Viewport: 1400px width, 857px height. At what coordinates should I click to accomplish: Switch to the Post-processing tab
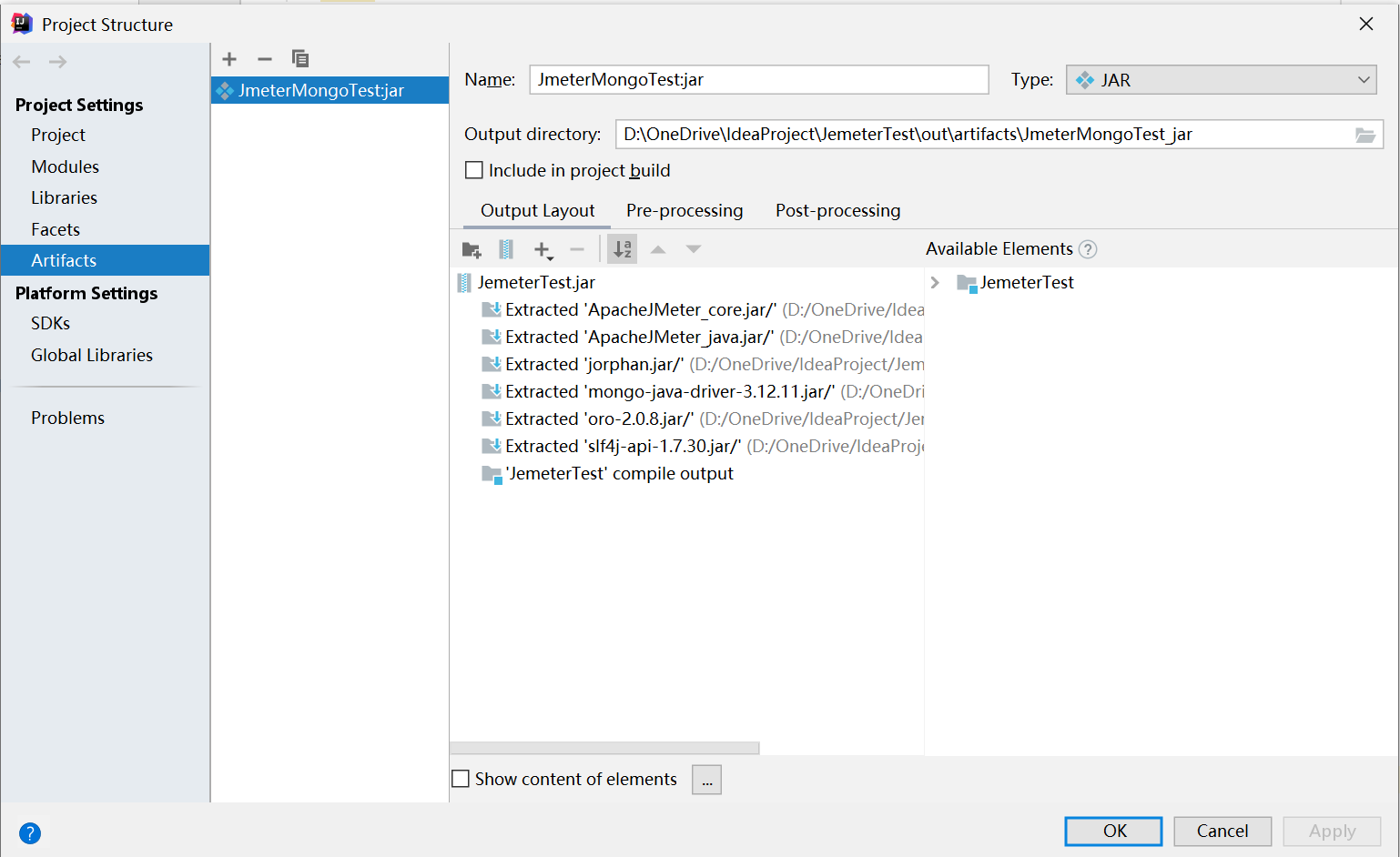tap(838, 210)
